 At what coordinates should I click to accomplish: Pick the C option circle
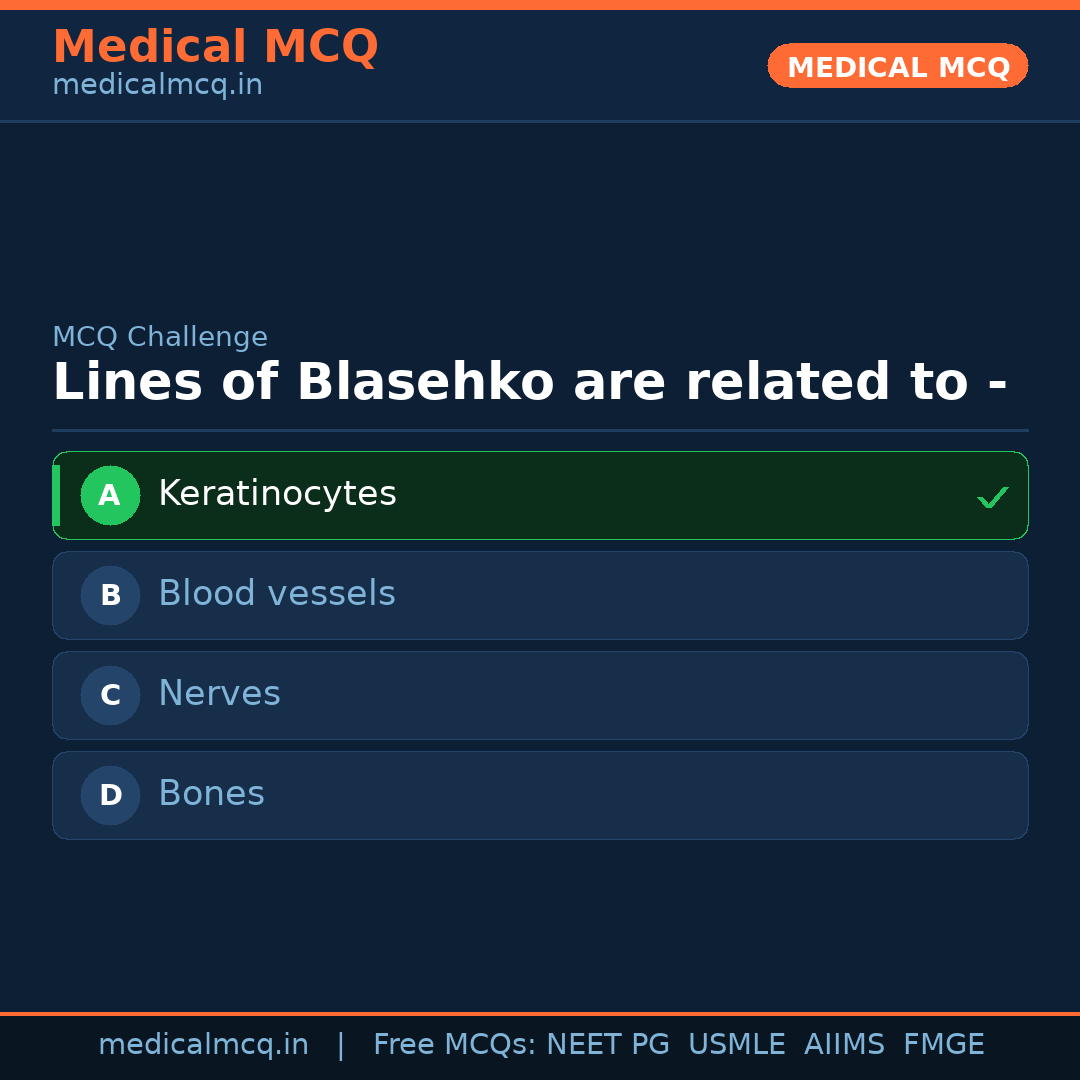click(110, 695)
